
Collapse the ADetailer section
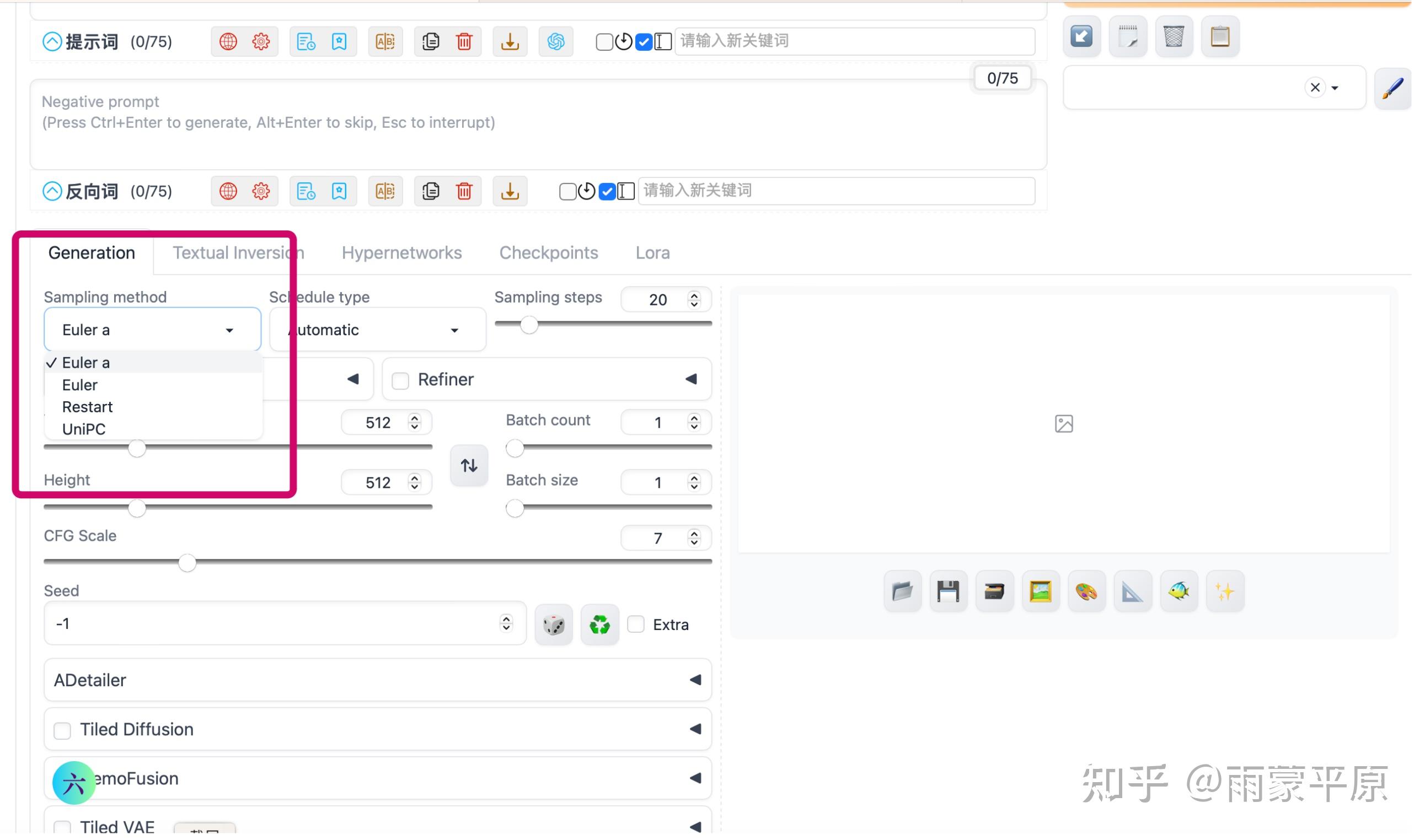pos(695,679)
